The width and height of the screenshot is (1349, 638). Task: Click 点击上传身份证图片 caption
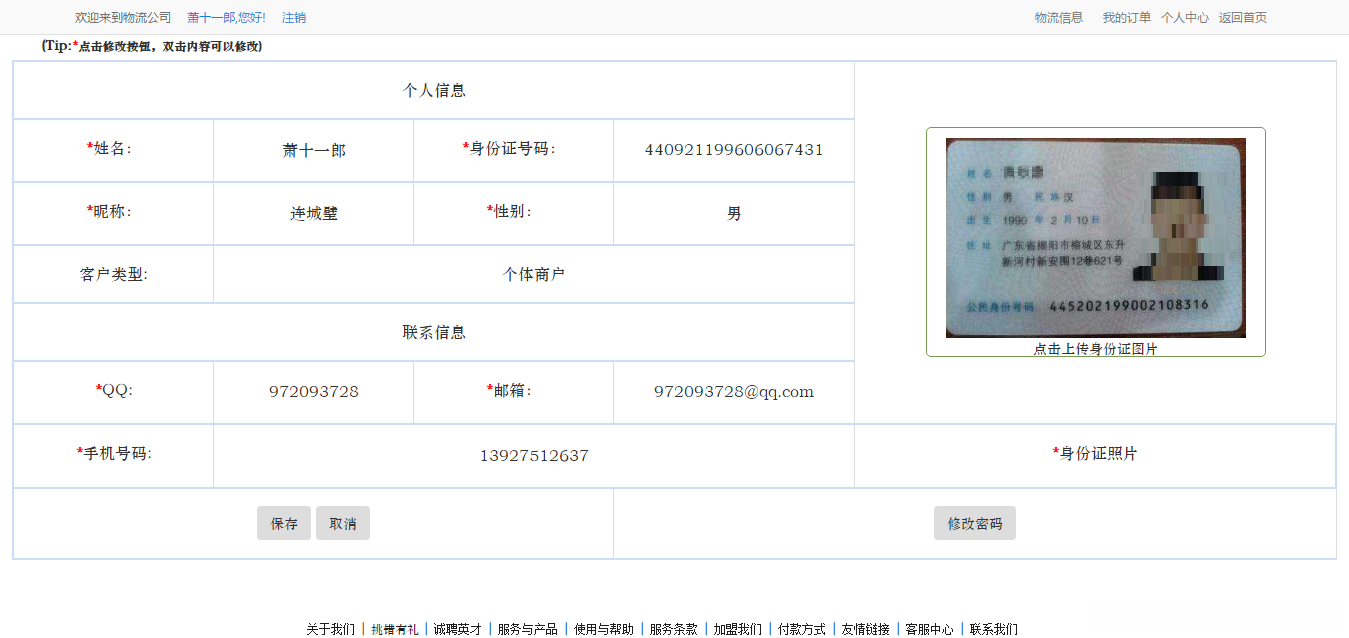[1096, 349]
